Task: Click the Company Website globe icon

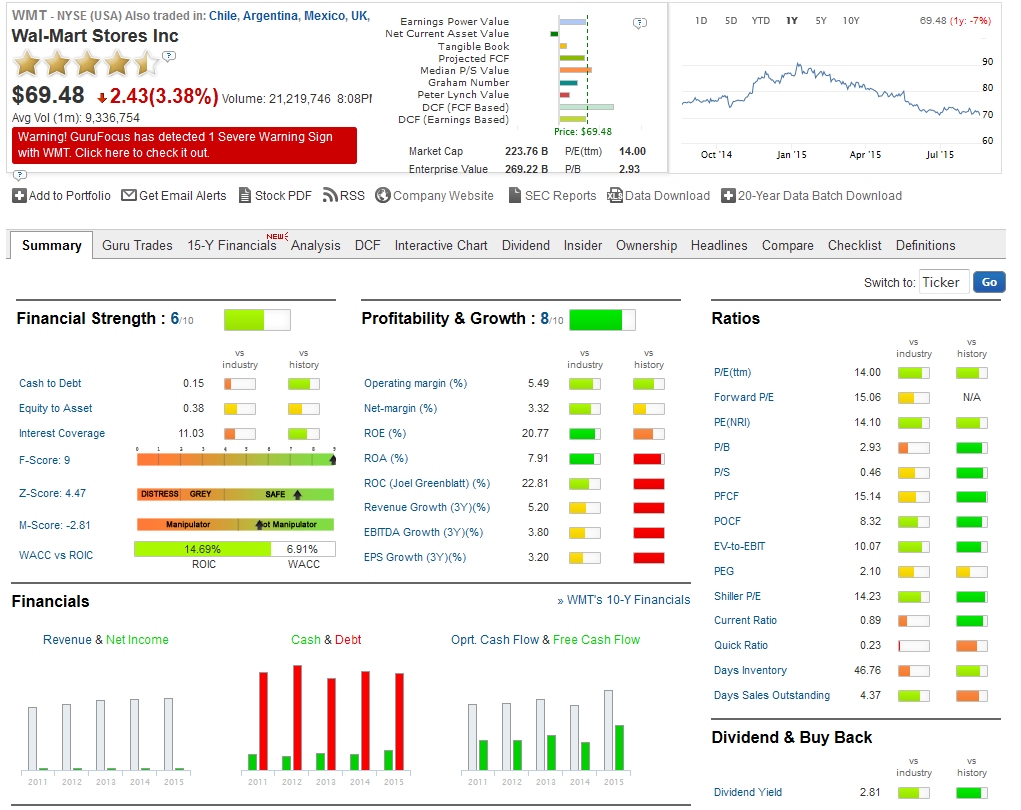Action: (383, 195)
